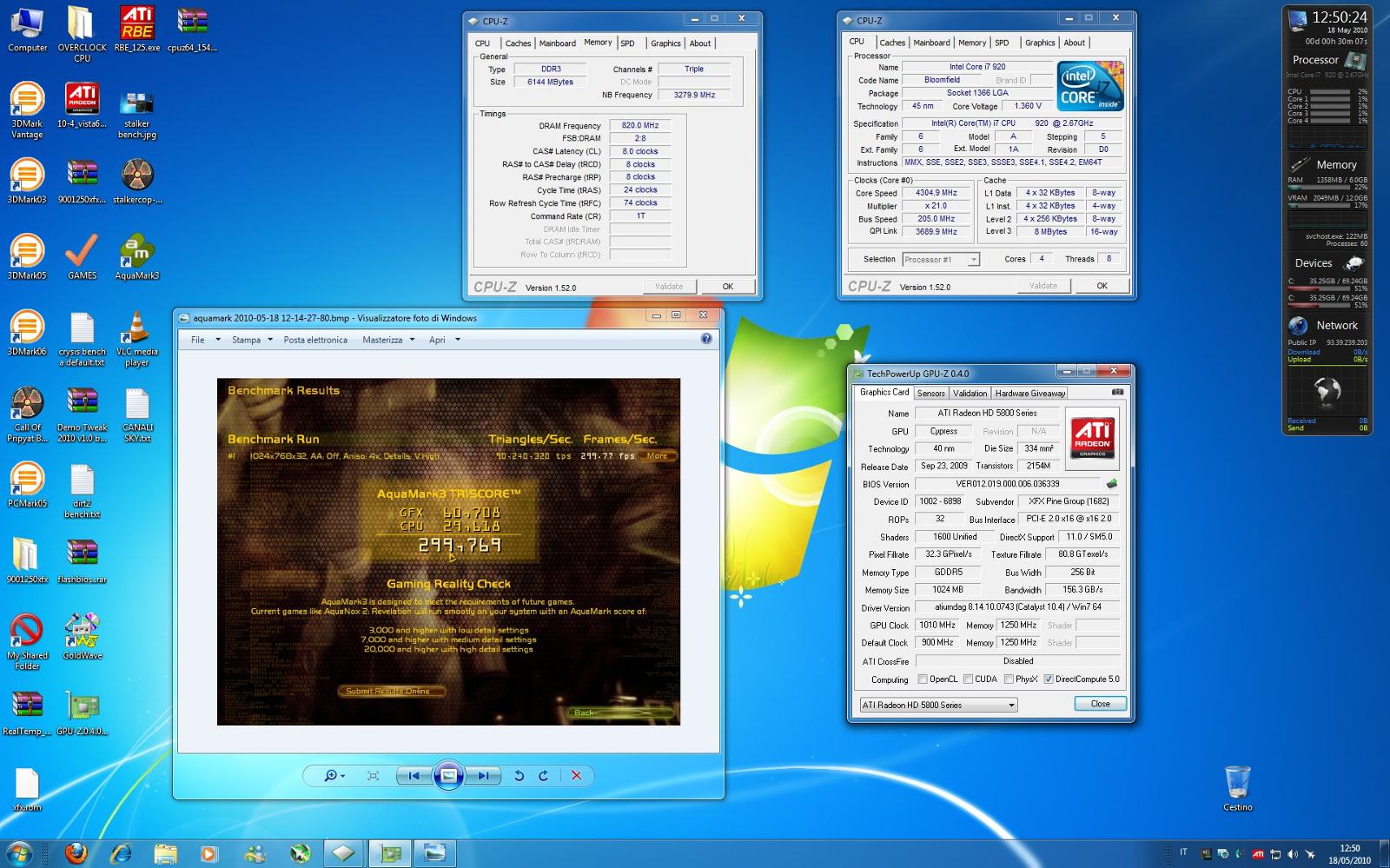Click the actual size button in Photo Viewer

coord(373,776)
